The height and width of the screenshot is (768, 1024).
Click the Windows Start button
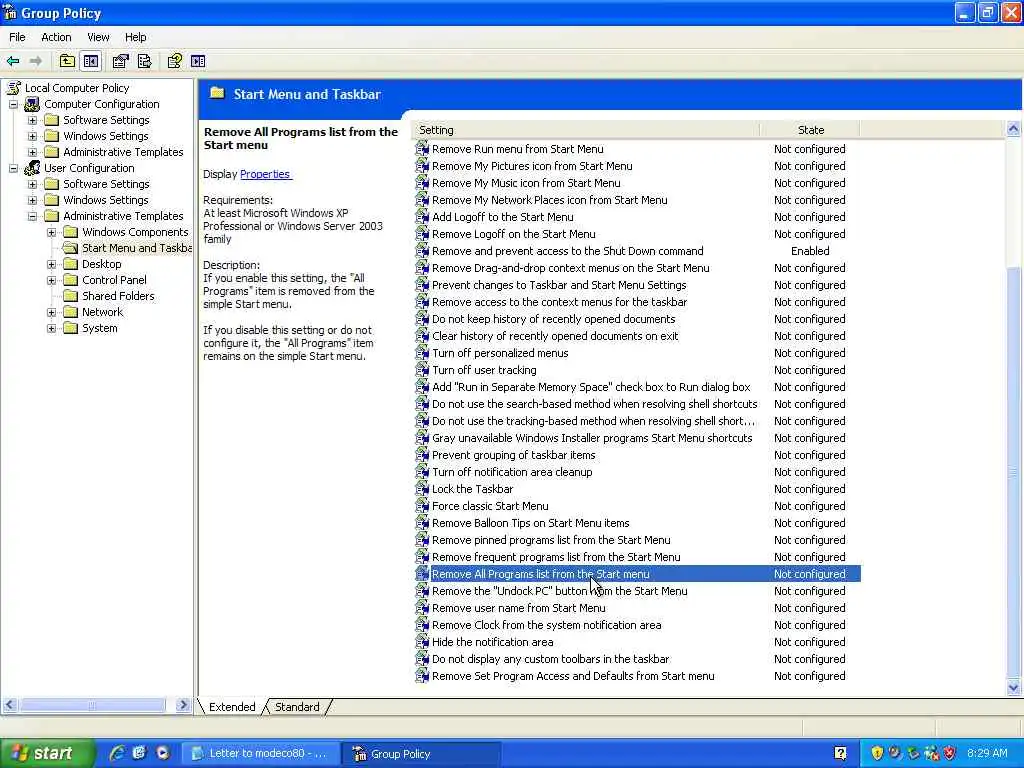47,753
